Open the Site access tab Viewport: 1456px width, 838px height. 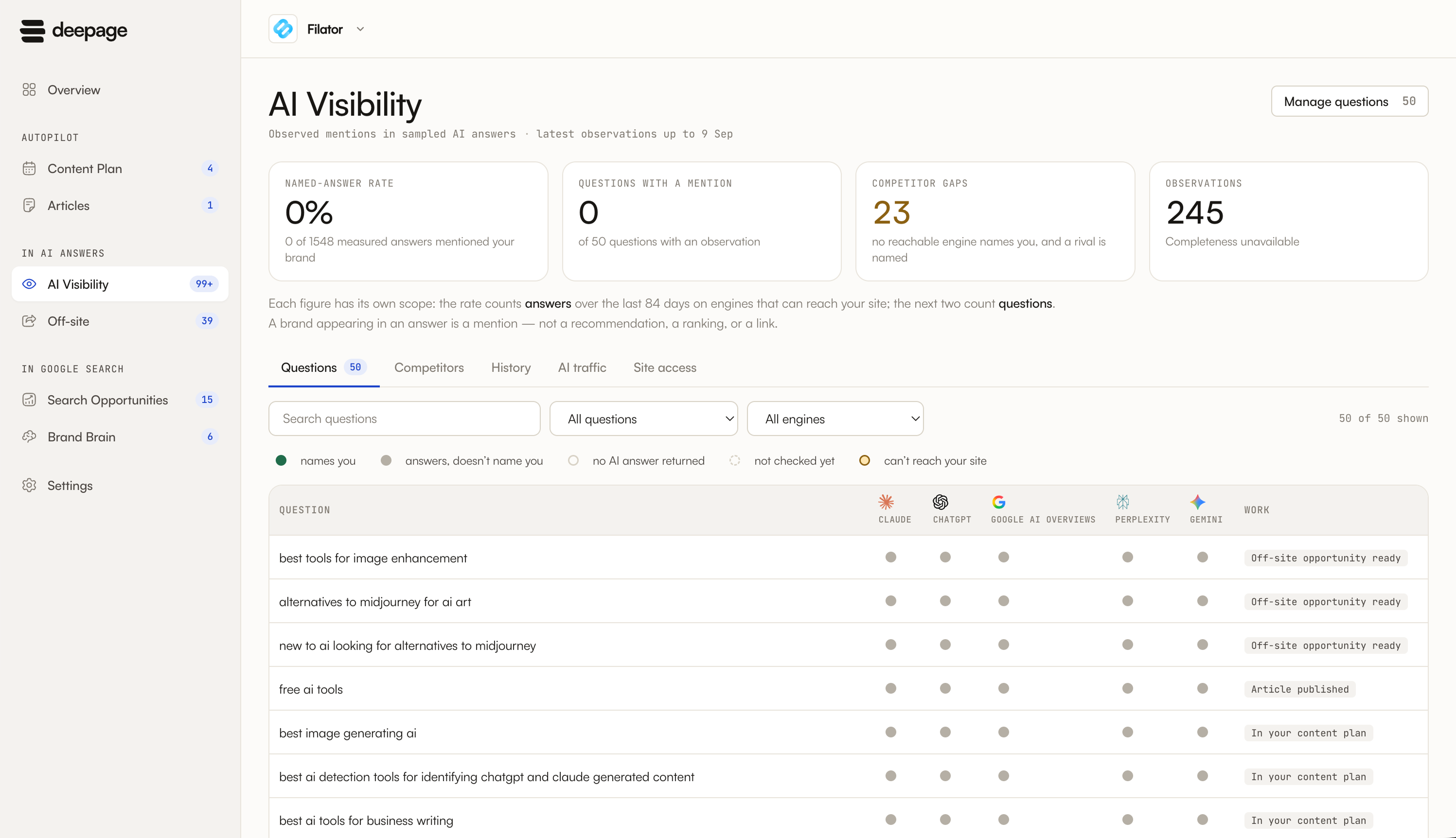coord(665,367)
